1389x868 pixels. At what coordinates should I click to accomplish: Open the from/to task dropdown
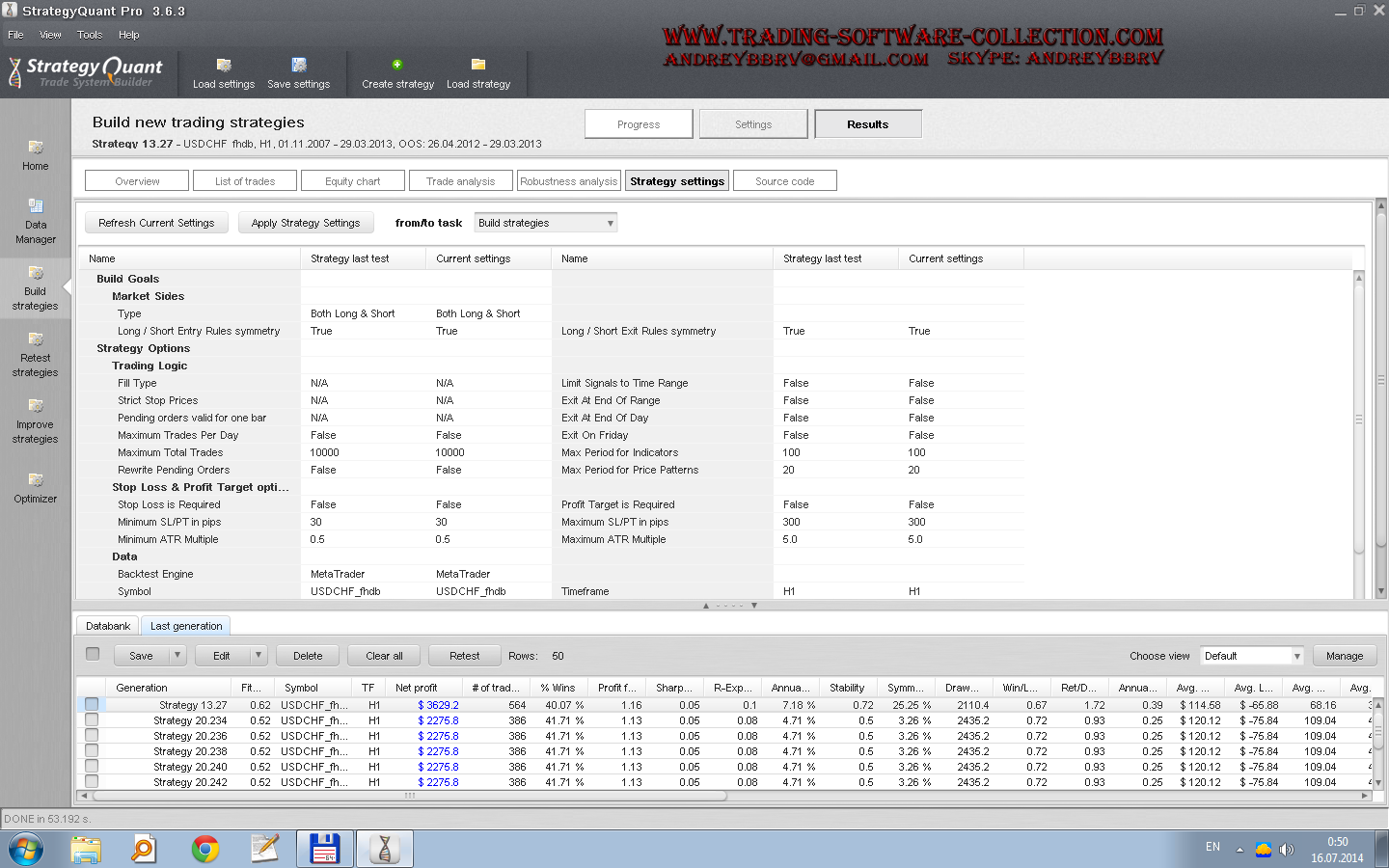(545, 223)
